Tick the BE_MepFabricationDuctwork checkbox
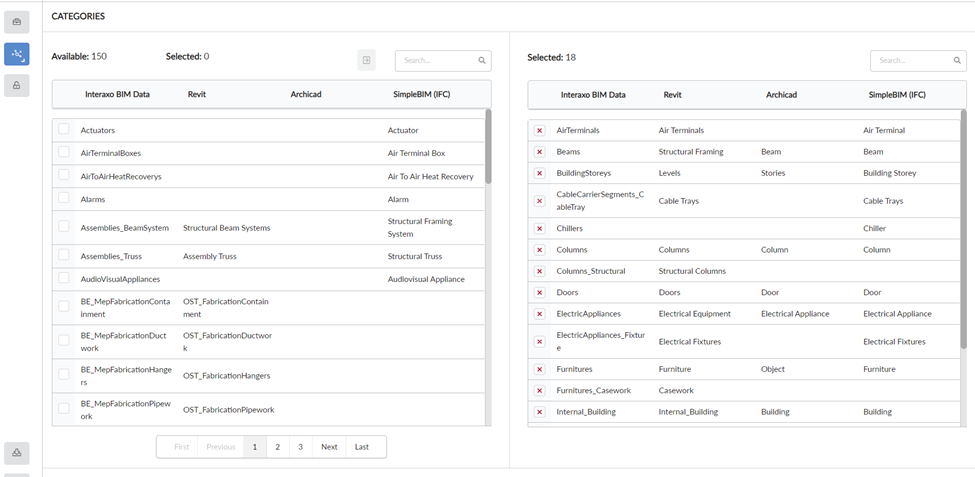Screen dimensions: 975x477 63,340
